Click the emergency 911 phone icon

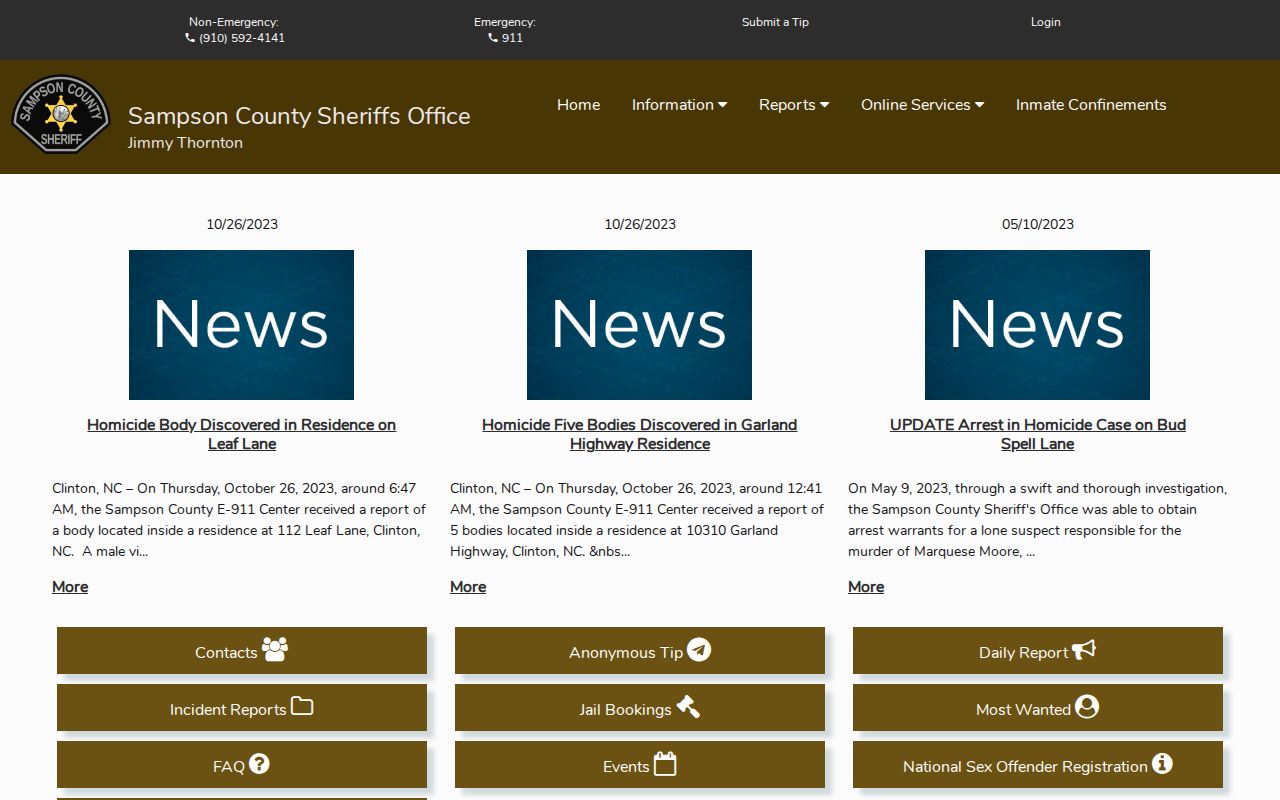pyautogui.click(x=493, y=38)
